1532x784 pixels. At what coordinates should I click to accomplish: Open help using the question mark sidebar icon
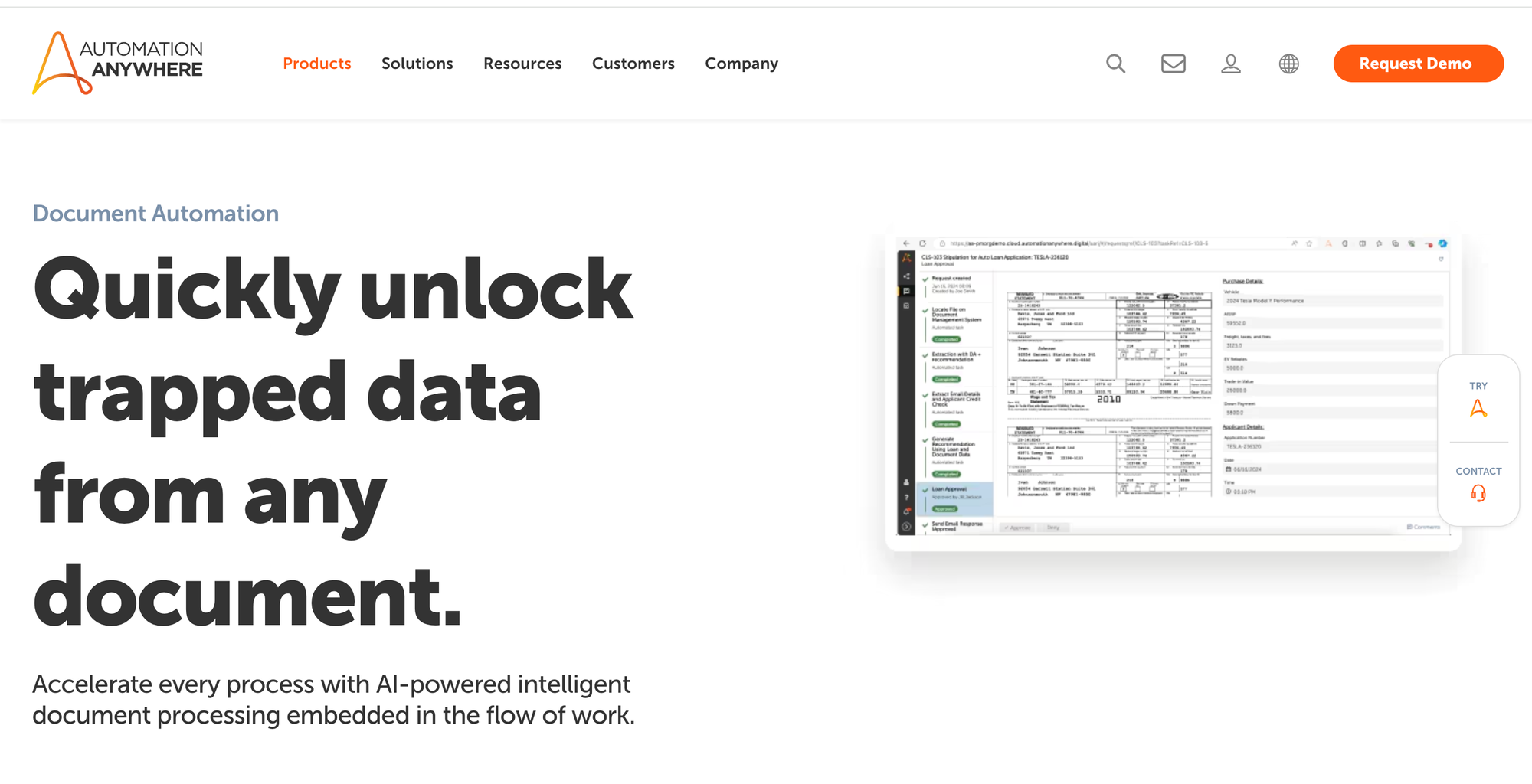click(906, 498)
